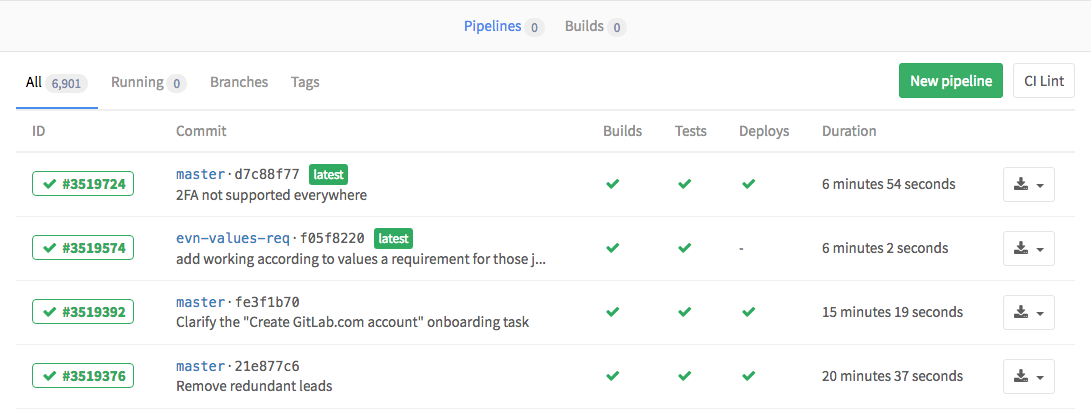This screenshot has width=1091, height=410.
Task: Click the Tests checkmark for commit d7c88f77
Action: point(684,184)
